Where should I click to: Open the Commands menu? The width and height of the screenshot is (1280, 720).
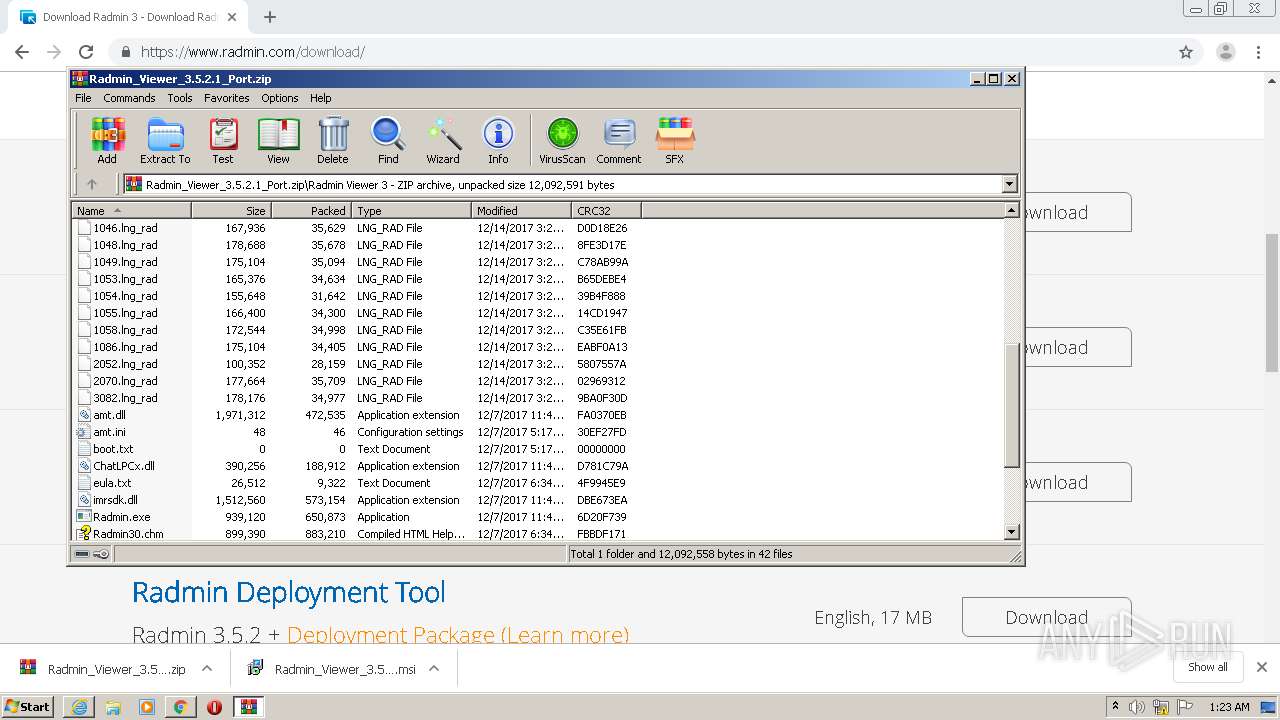[x=129, y=98]
